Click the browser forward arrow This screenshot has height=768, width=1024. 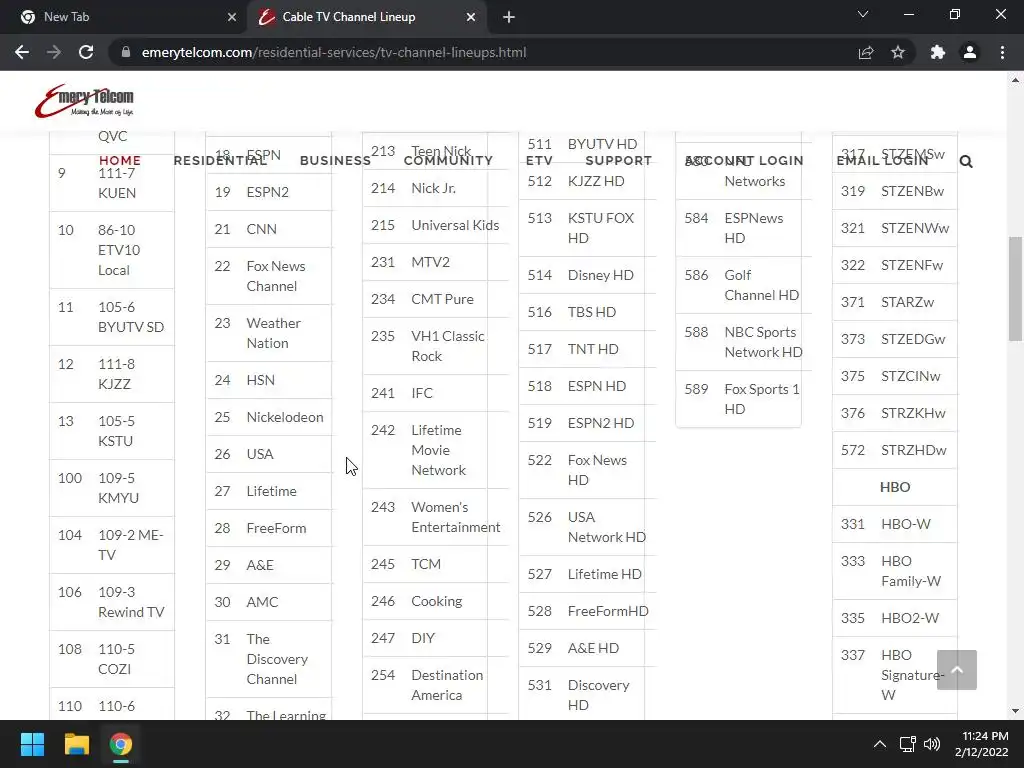54,52
